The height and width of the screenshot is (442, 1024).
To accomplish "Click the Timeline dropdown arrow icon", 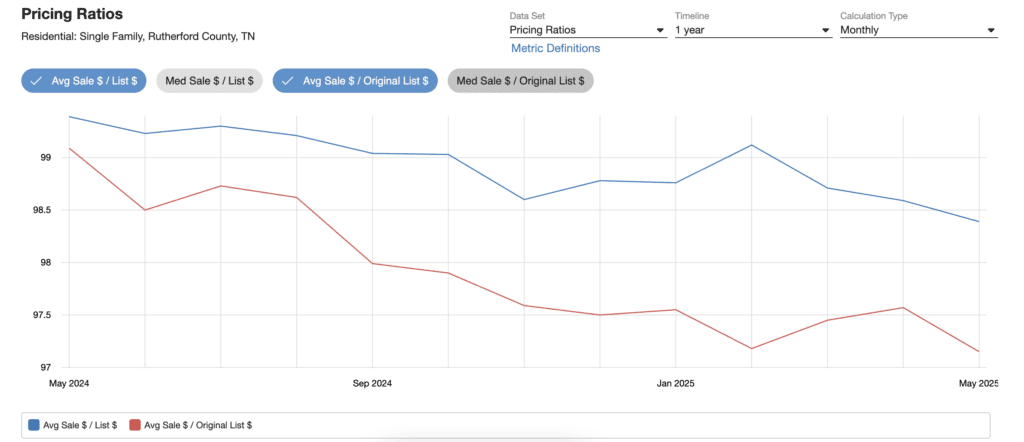I will click(826, 31).
